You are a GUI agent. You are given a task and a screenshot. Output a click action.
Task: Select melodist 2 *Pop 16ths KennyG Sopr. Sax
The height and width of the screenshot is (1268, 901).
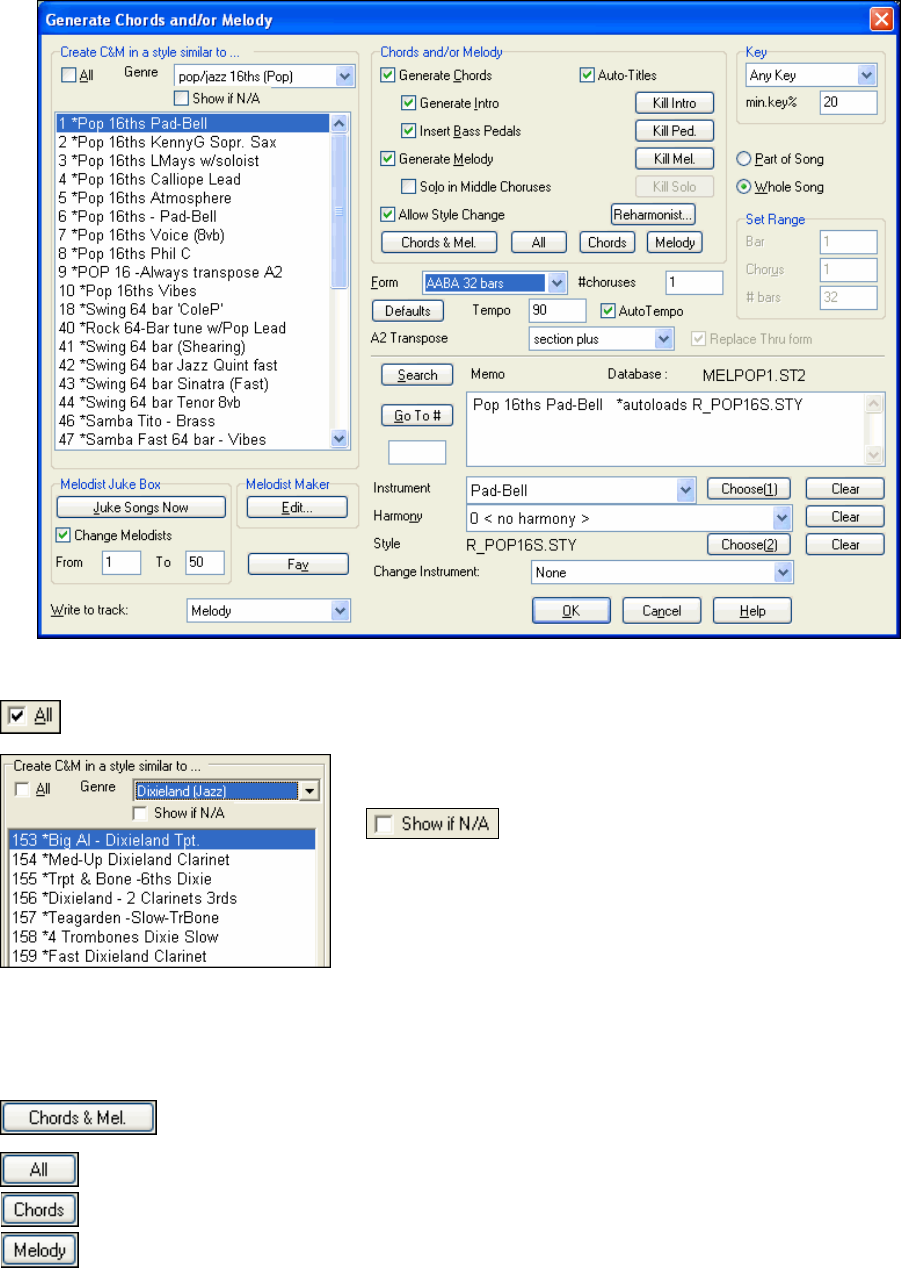coord(192,143)
